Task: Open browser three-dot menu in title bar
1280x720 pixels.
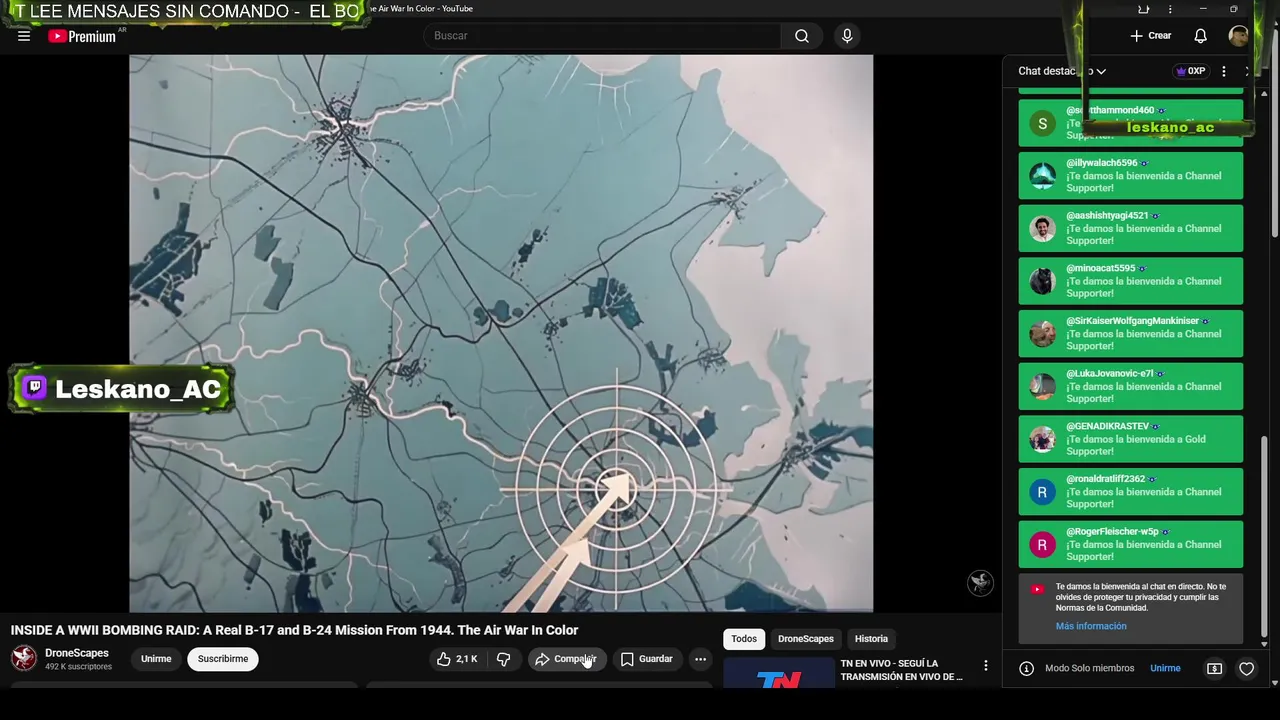Action: (1170, 9)
